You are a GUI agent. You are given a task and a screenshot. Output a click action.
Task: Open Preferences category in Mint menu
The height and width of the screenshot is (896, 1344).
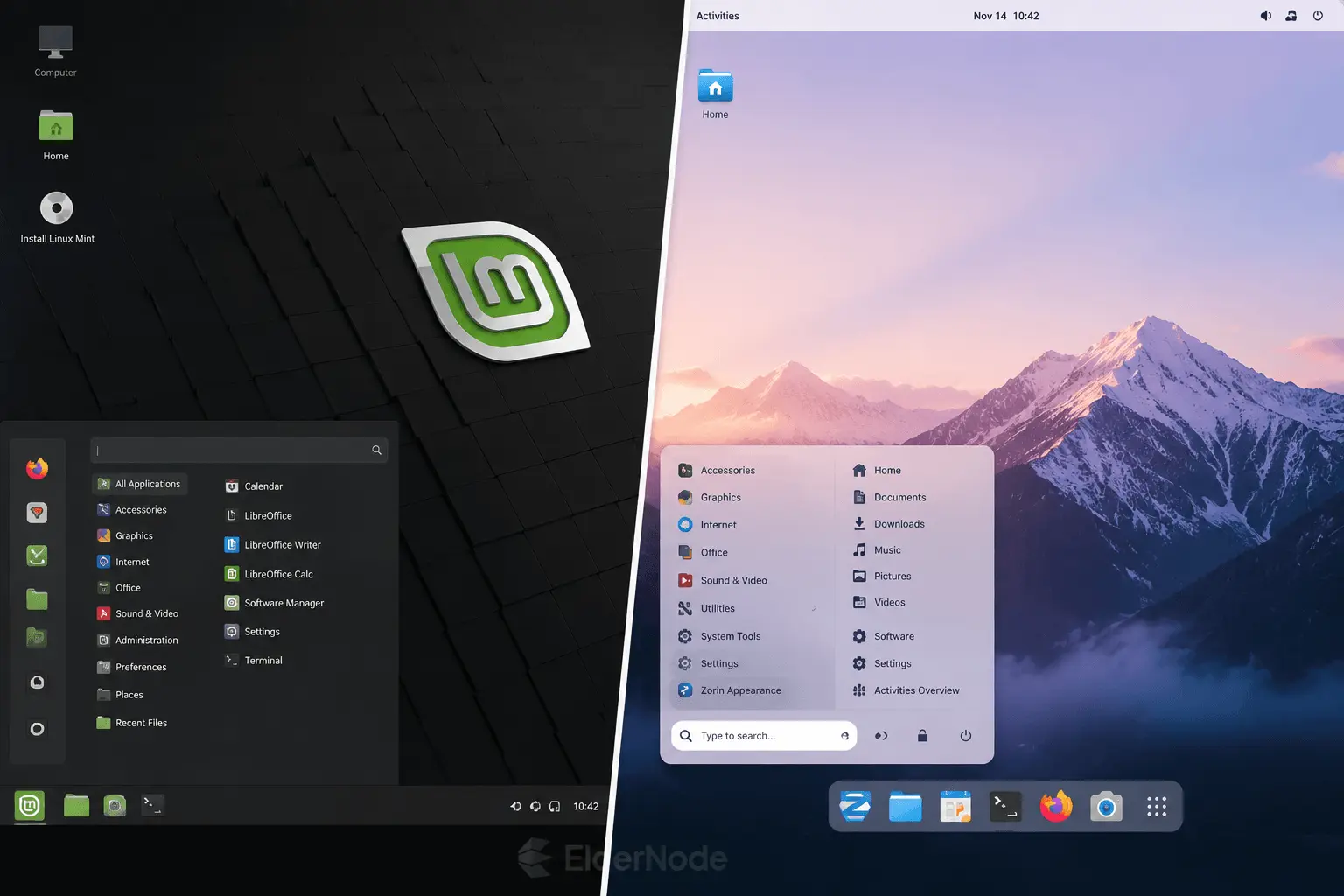pos(131,667)
